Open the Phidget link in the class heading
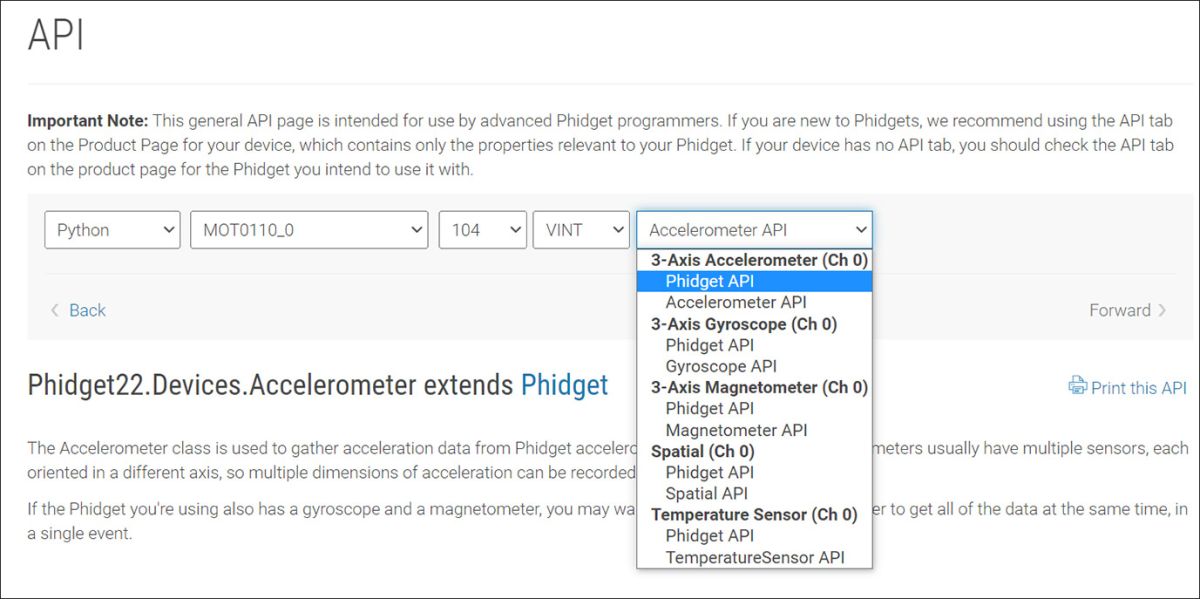Image resolution: width=1200 pixels, height=599 pixels. pos(564,385)
